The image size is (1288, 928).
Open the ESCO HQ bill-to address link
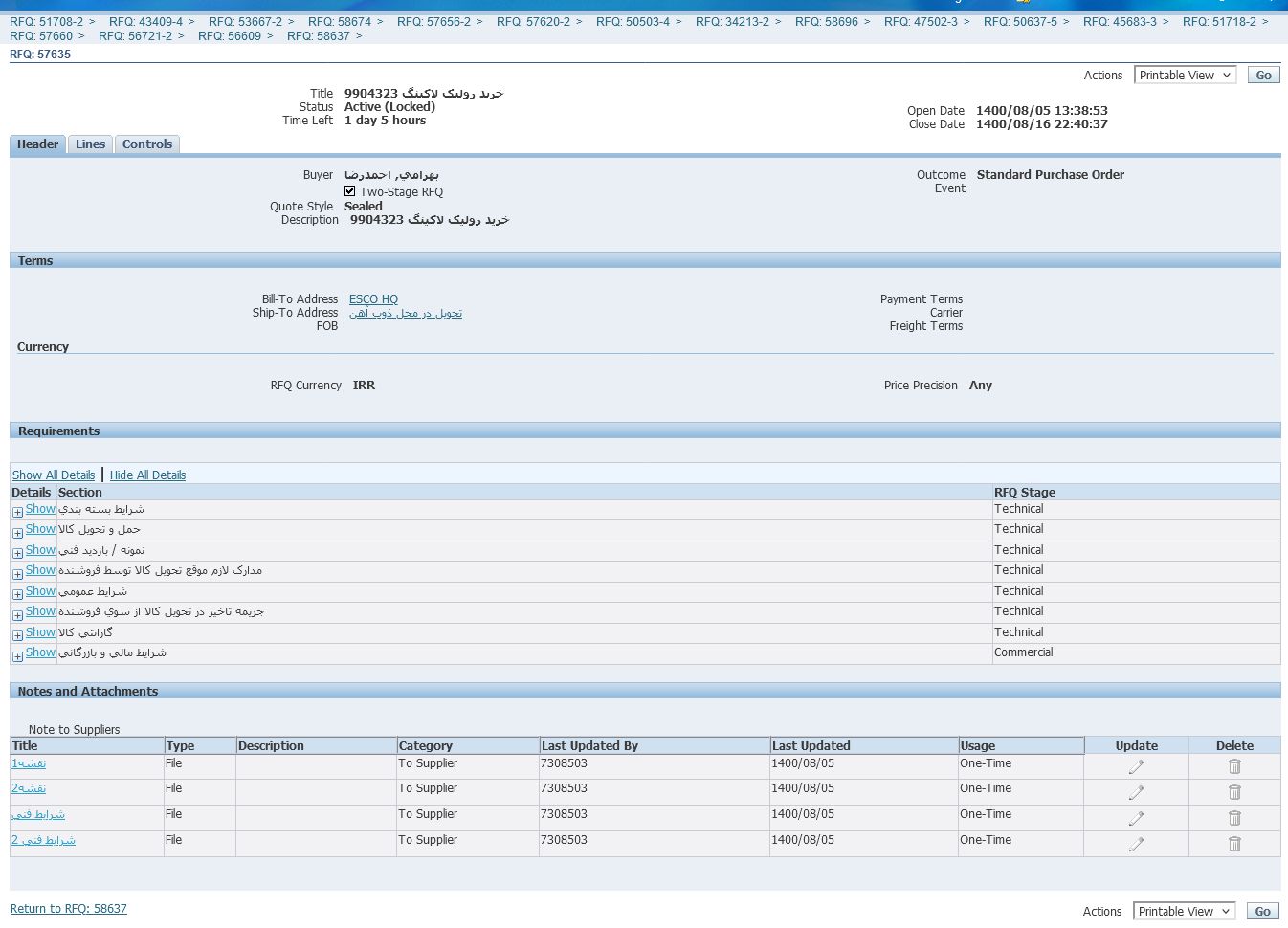tap(373, 299)
